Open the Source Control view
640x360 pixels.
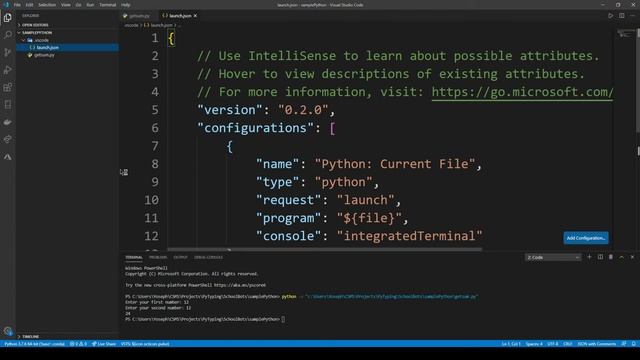click(8, 52)
